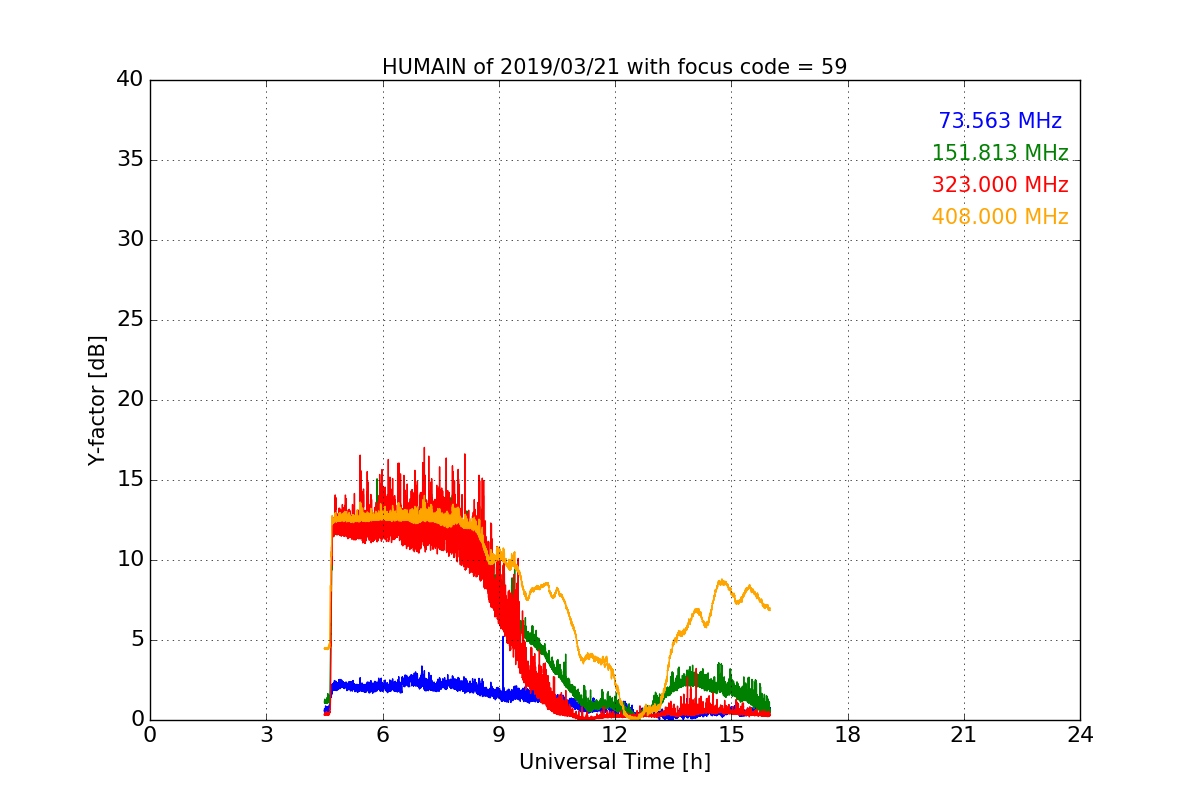This screenshot has width=1200, height=800.
Task: Select the orange '408.000 MHz' legend label
Action: click(x=1000, y=217)
